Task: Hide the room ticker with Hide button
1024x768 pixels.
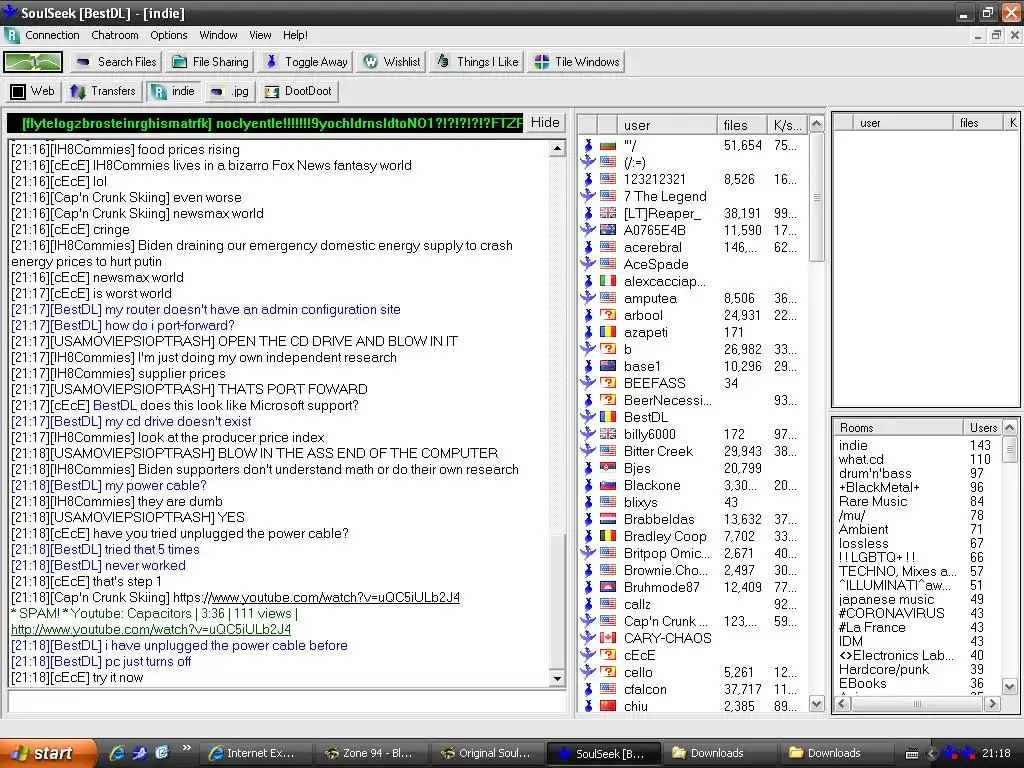Action: [x=545, y=123]
